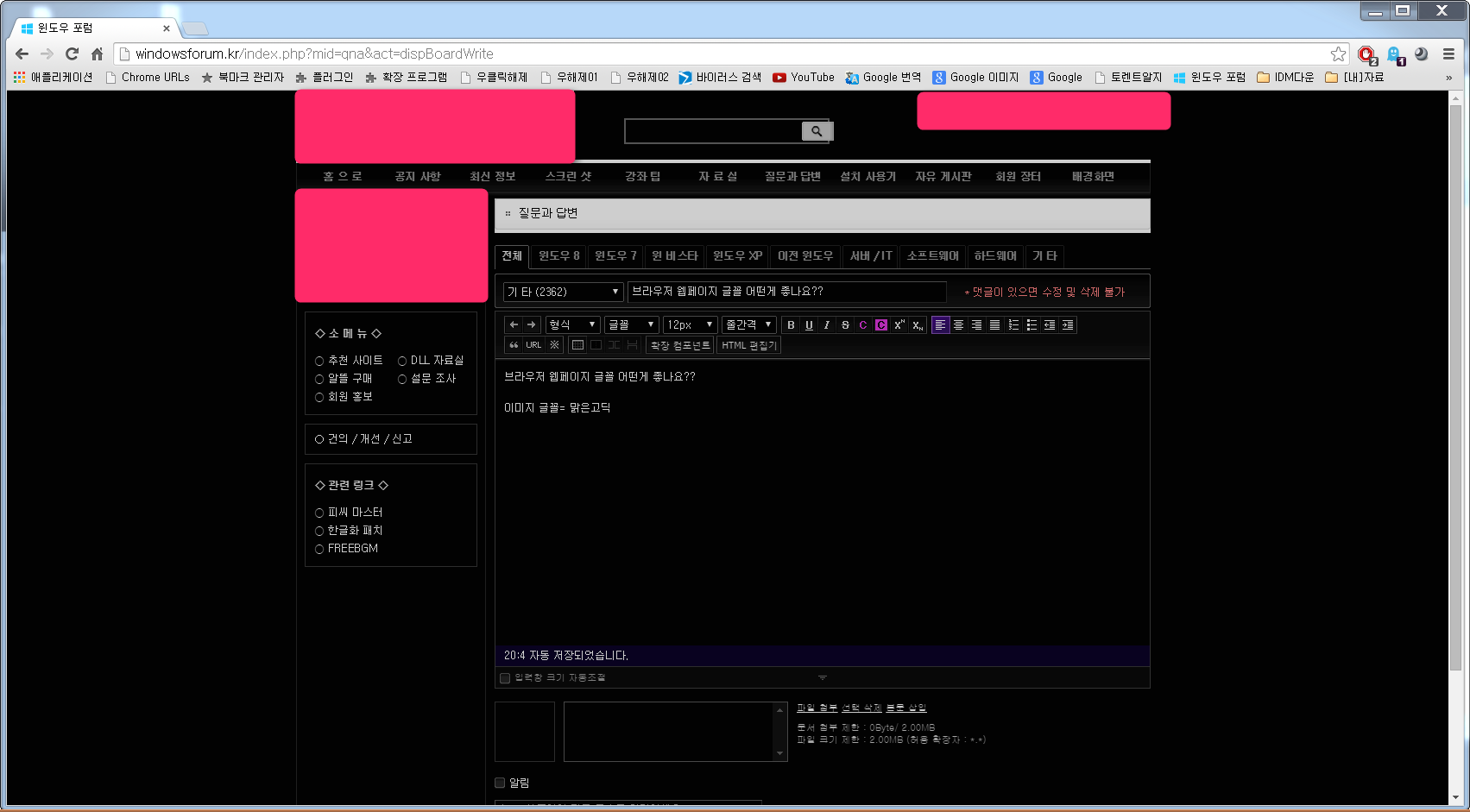Click the 확장 컴포넌트 button

click(x=680, y=345)
